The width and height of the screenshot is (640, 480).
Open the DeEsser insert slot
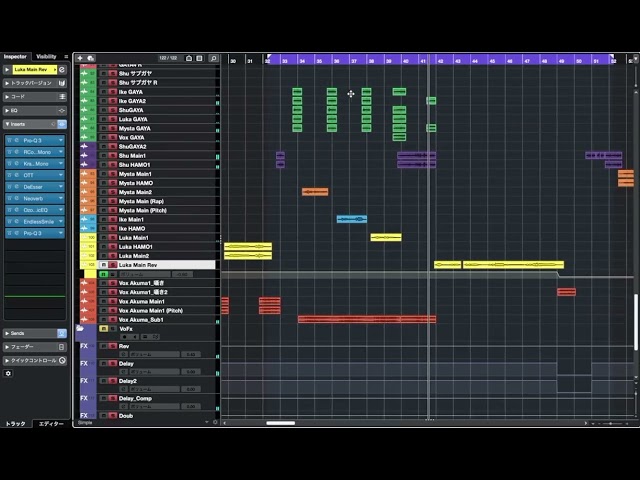click(35, 187)
